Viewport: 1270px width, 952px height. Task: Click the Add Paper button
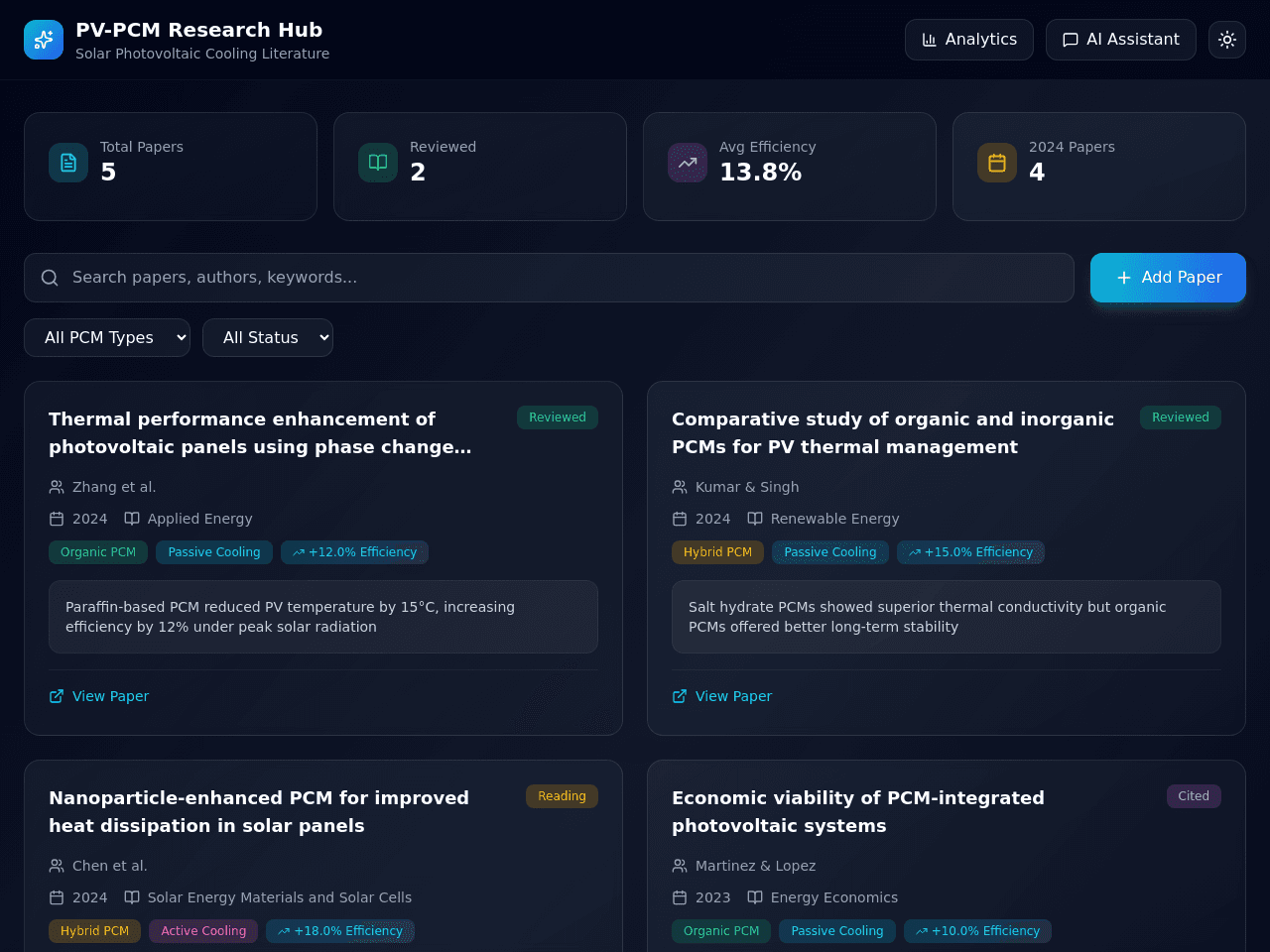pyautogui.click(x=1168, y=278)
